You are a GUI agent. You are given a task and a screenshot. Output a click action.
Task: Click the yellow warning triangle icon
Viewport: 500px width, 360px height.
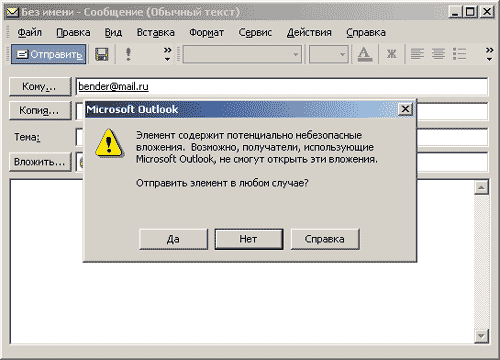(x=109, y=143)
